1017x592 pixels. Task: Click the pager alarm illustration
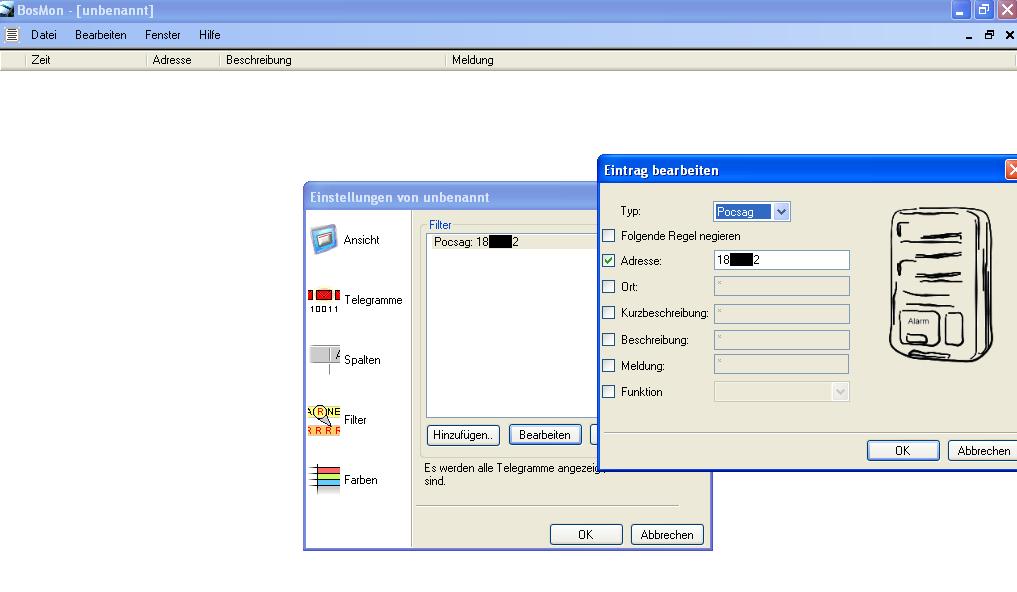coord(940,284)
